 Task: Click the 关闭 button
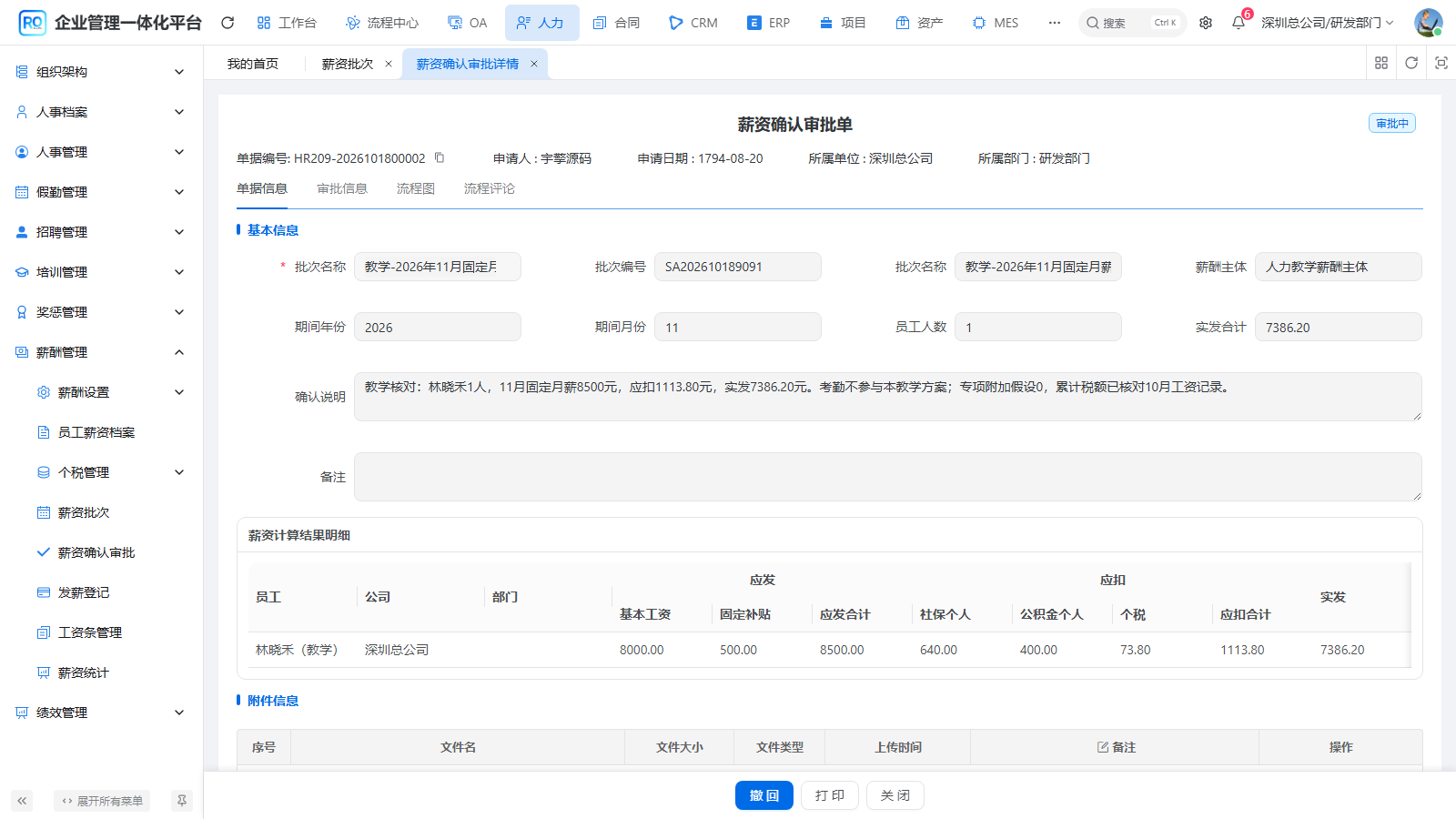(895, 795)
